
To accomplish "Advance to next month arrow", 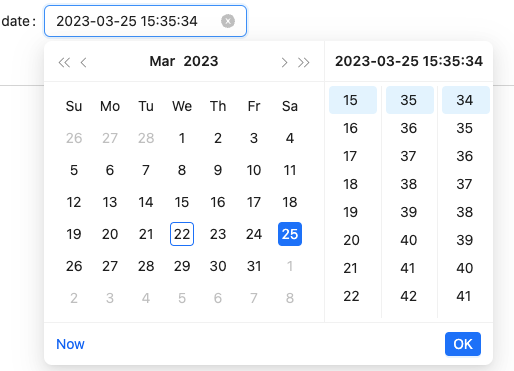I will point(284,62).
